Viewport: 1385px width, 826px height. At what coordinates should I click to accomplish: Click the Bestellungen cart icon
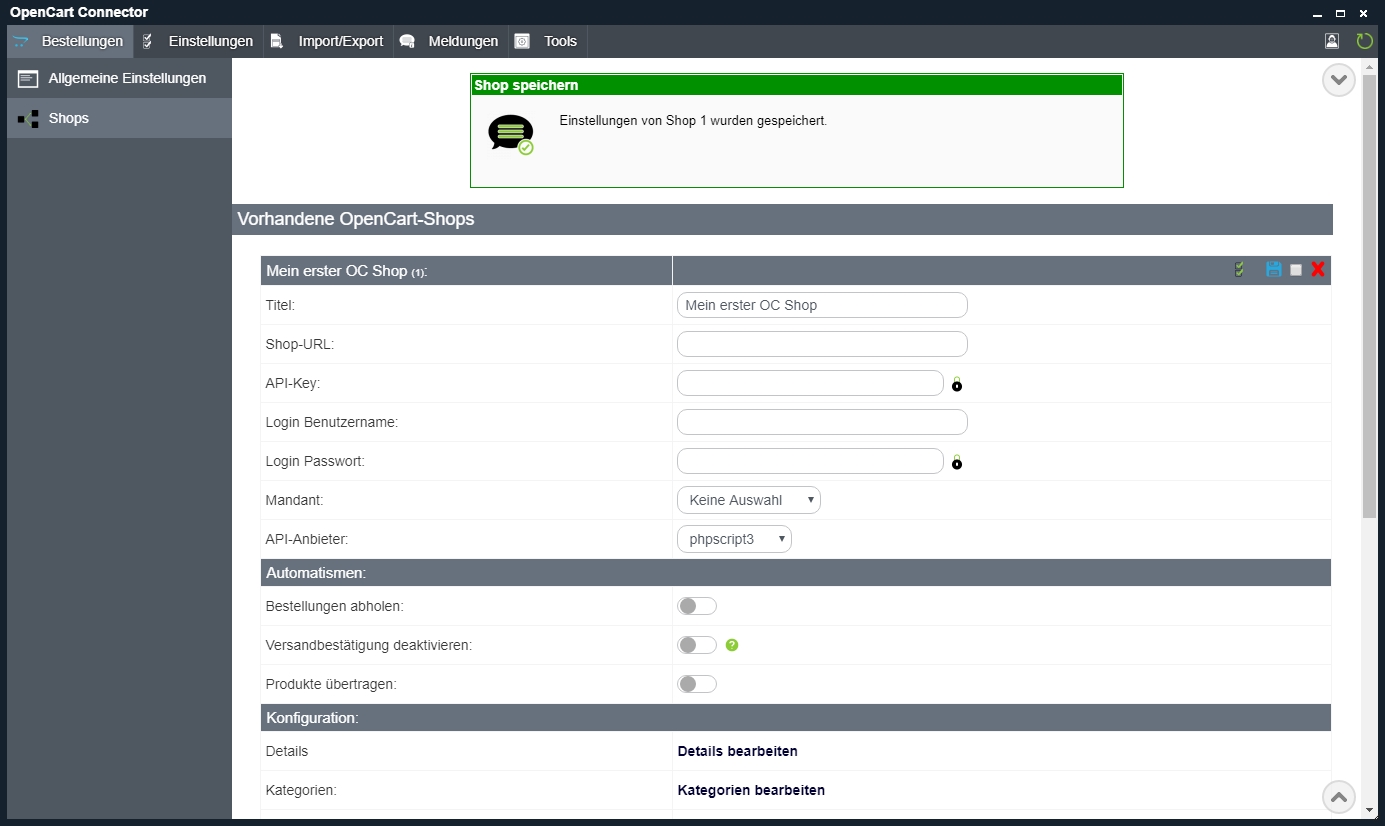pyautogui.click(x=21, y=41)
